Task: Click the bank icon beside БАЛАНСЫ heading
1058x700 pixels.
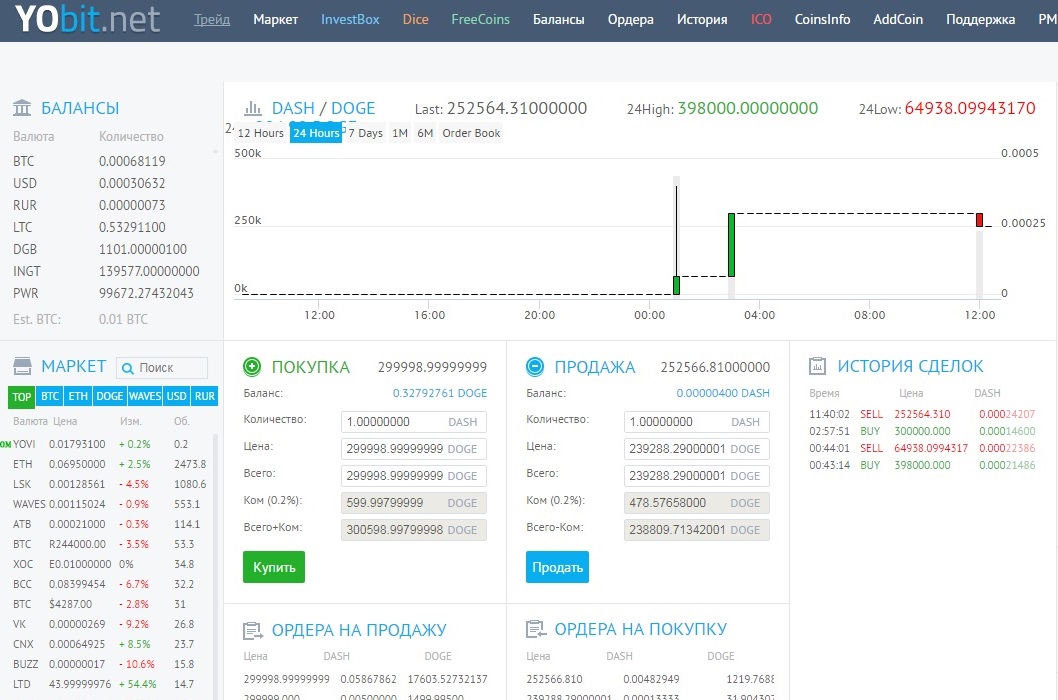Action: (x=22, y=108)
